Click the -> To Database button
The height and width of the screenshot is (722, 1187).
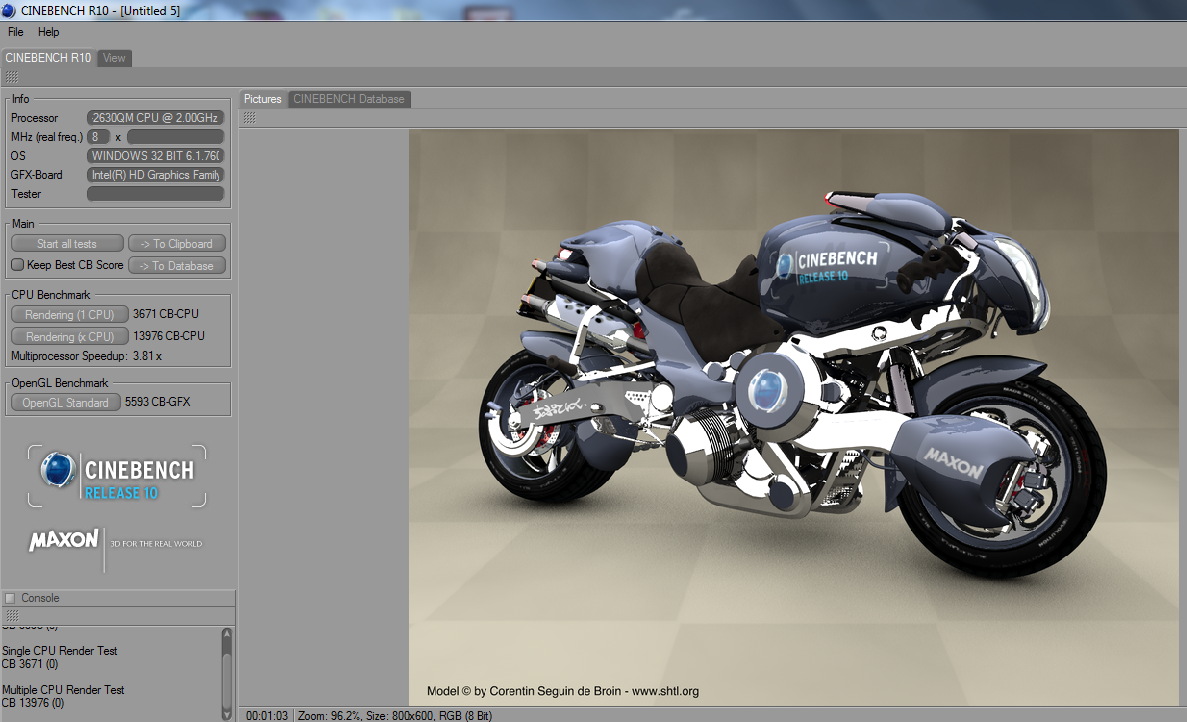point(177,266)
